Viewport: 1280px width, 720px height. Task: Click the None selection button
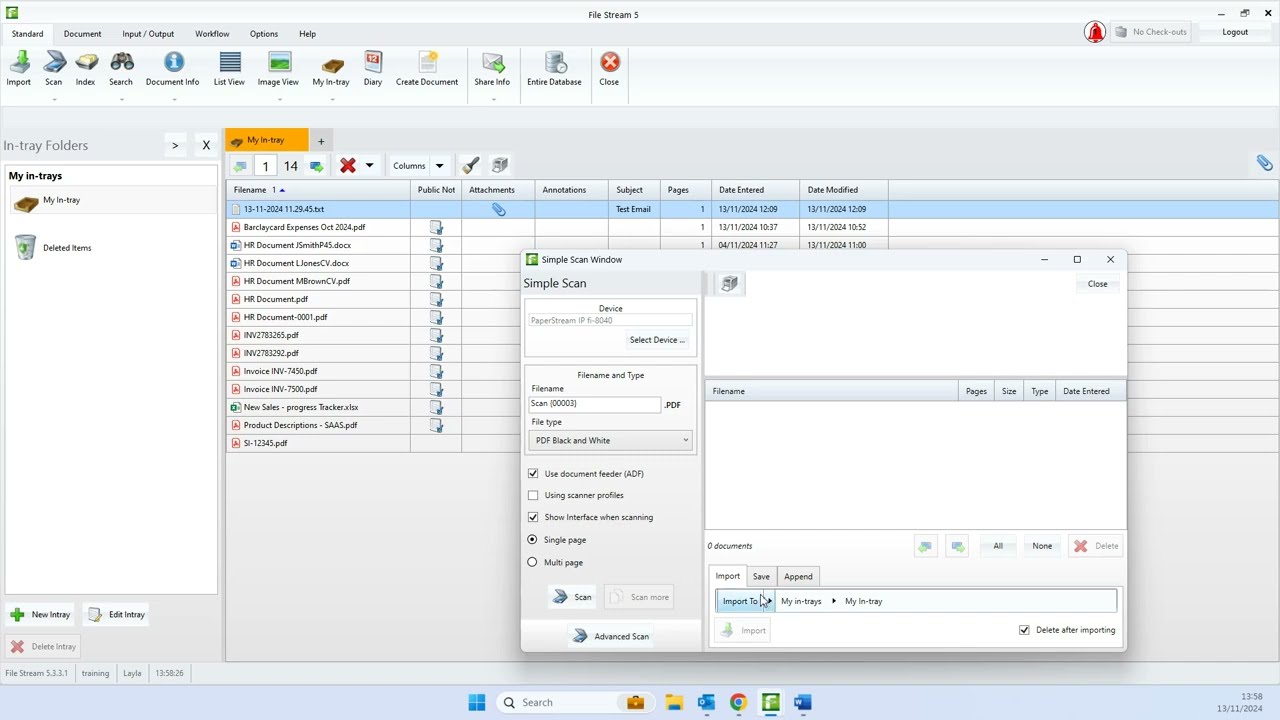click(1042, 546)
